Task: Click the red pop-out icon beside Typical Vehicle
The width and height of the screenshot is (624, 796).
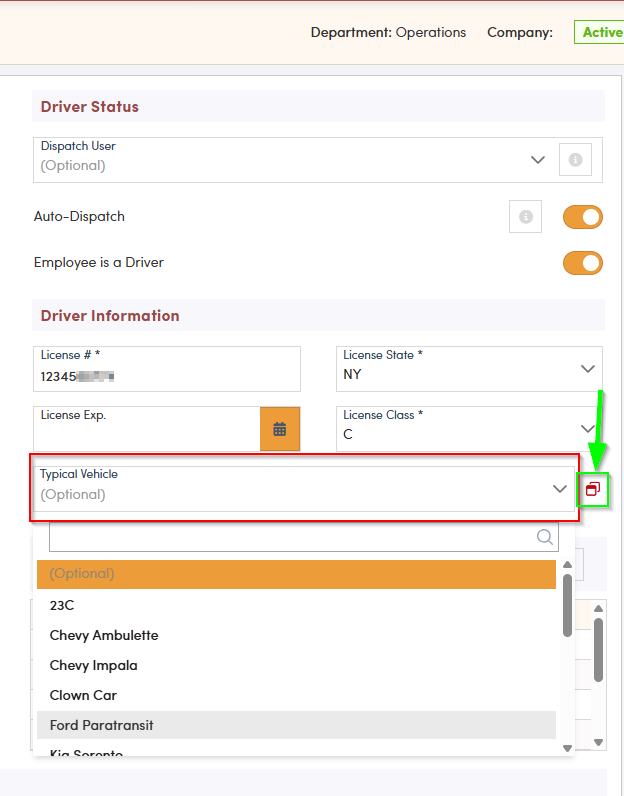Action: tap(593, 489)
